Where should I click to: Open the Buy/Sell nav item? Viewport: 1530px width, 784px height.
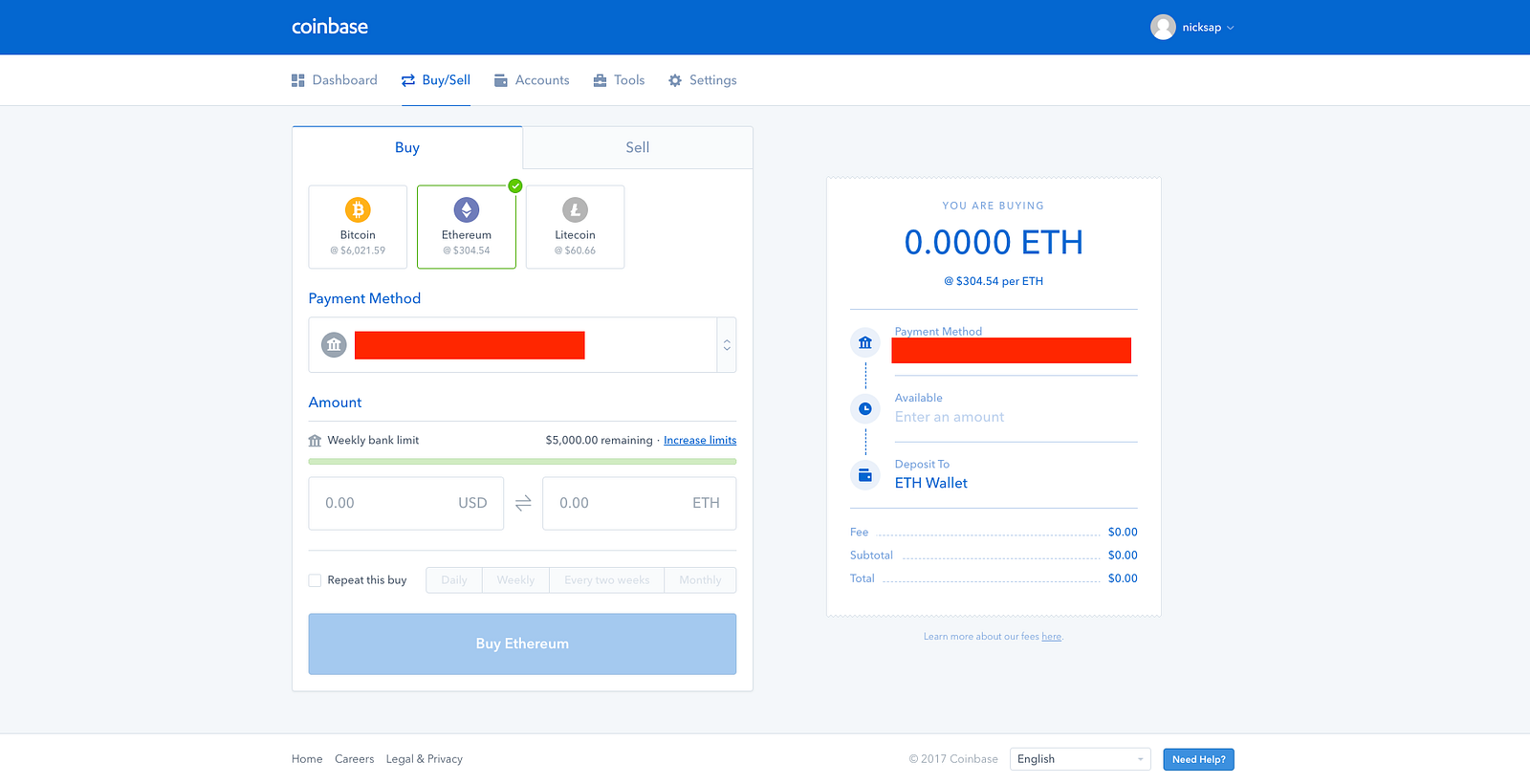click(x=436, y=80)
